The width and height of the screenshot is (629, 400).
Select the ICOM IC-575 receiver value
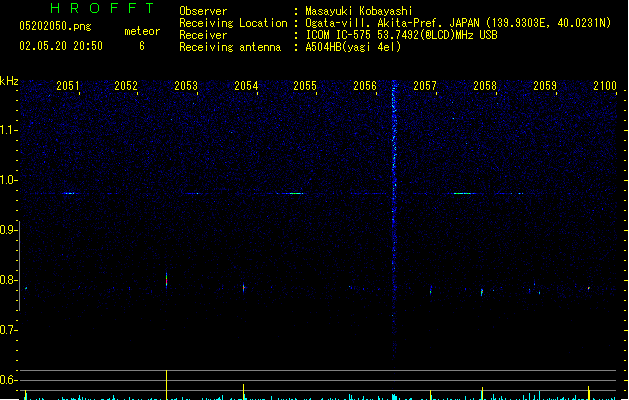pyautogui.click(x=401, y=35)
